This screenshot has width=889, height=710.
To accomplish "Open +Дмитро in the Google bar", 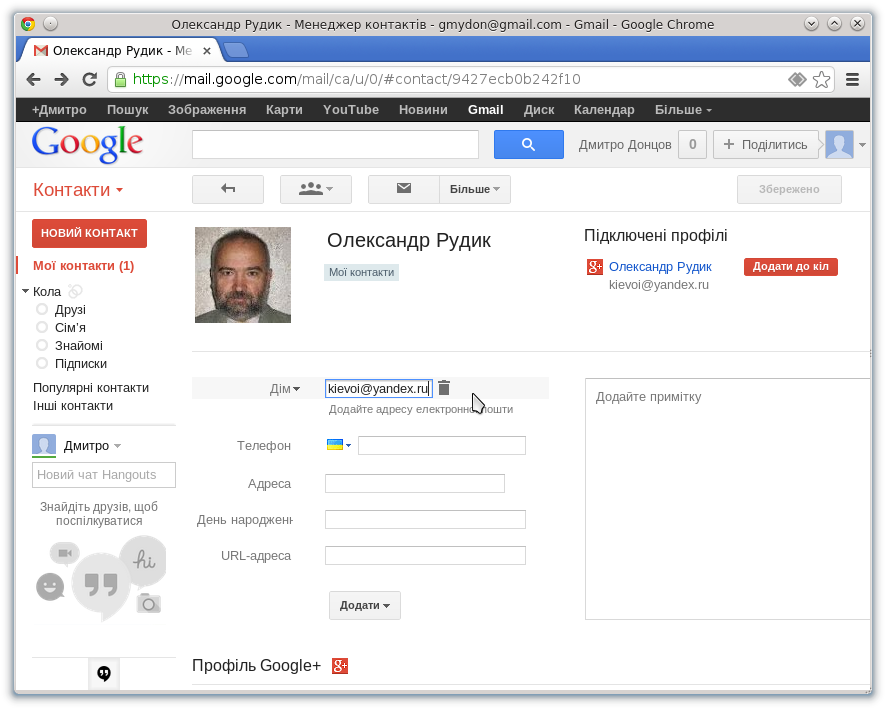I will 59,110.
